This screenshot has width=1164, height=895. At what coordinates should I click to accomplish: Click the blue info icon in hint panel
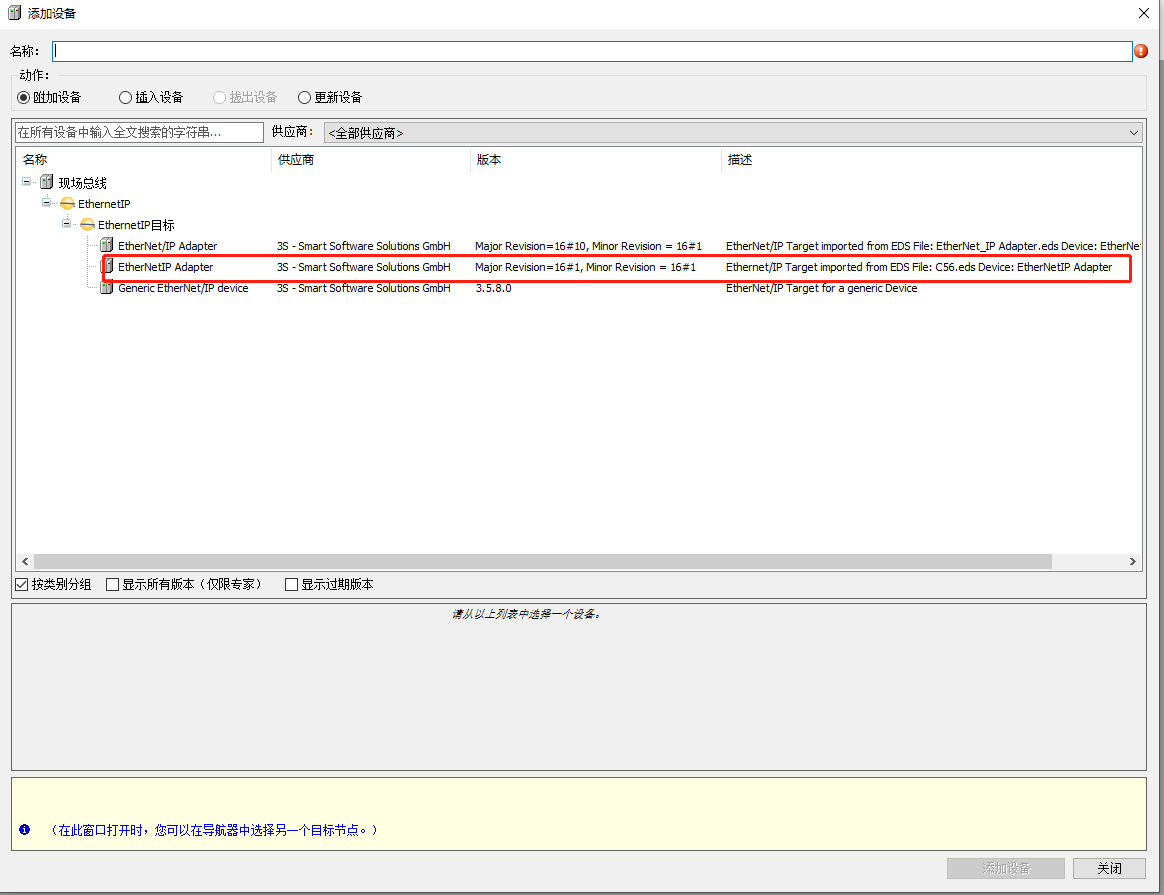[x=24, y=830]
